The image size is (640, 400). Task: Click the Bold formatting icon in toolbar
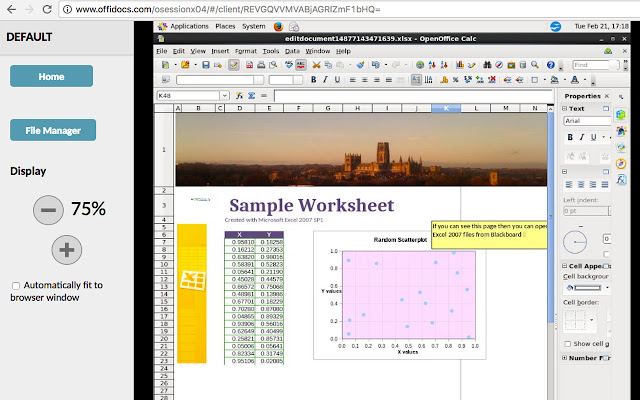point(313,80)
